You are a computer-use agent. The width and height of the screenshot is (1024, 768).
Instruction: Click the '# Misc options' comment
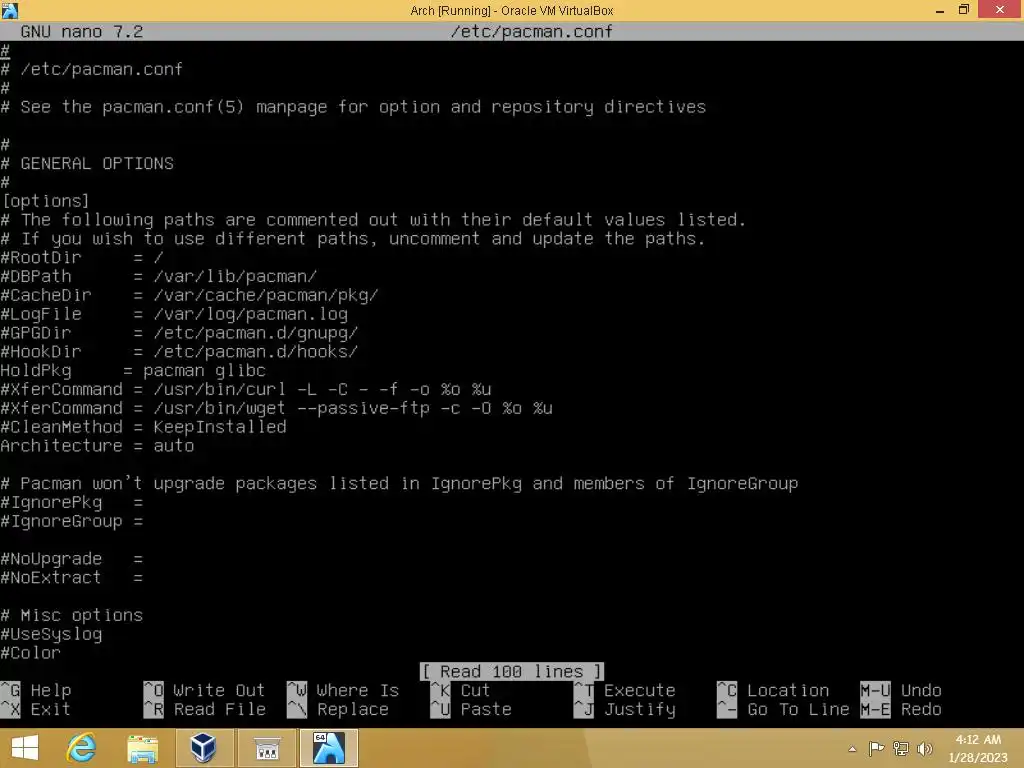[71, 616]
